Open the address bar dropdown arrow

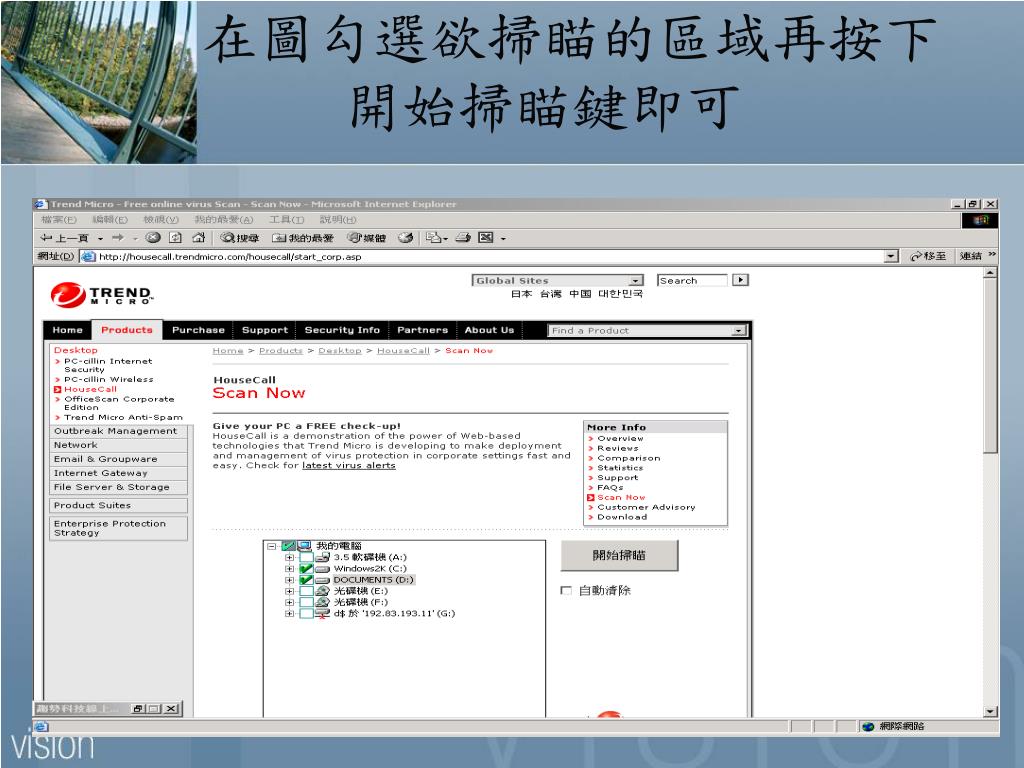click(891, 257)
